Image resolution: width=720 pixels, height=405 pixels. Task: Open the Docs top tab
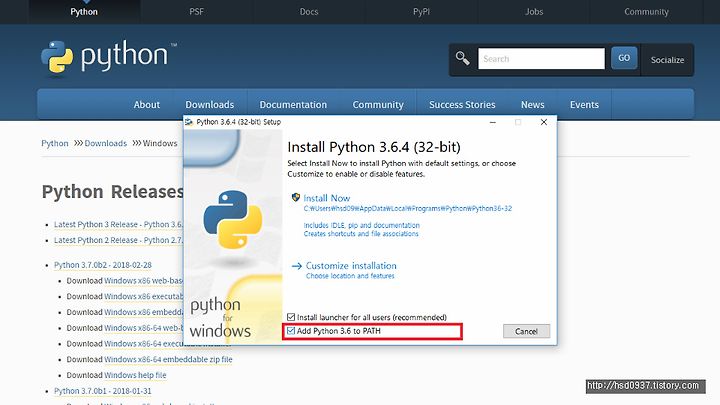pos(309,12)
